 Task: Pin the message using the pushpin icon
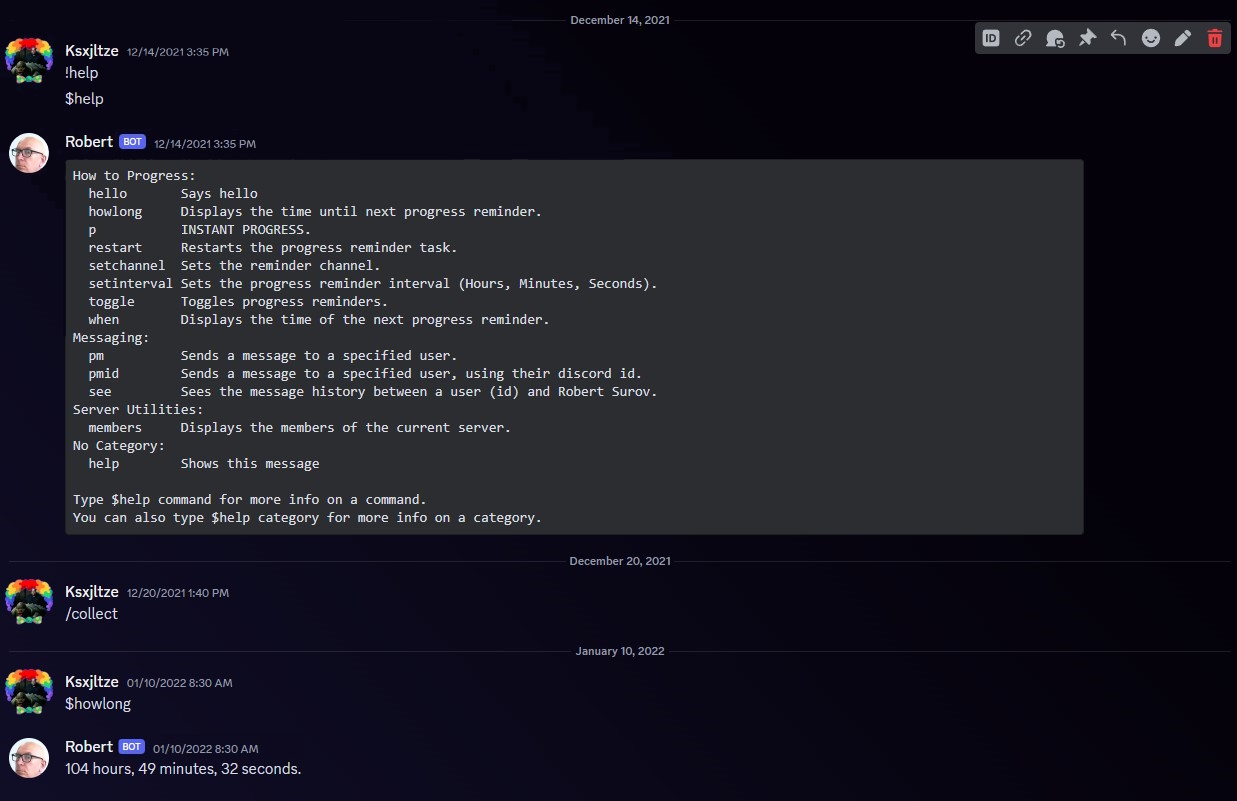click(x=1087, y=38)
